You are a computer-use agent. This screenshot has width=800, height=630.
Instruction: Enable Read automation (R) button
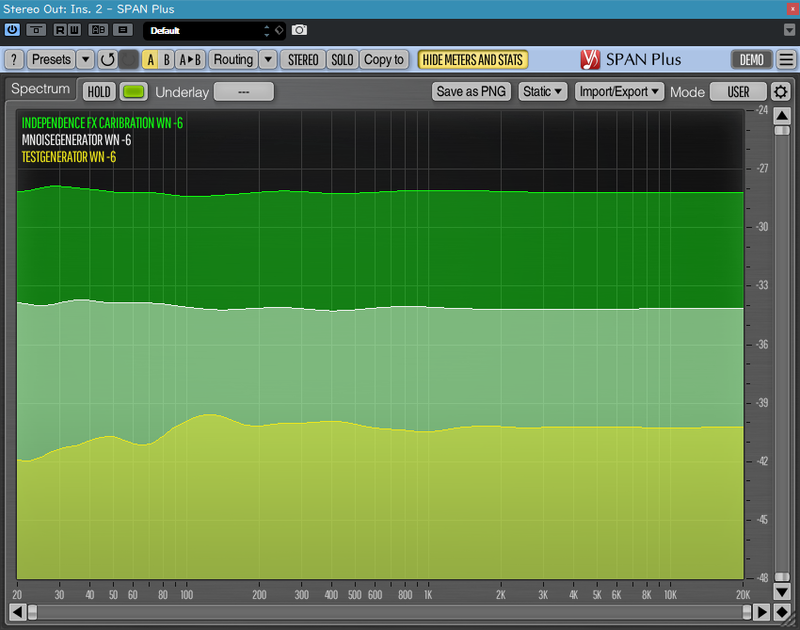pos(60,30)
